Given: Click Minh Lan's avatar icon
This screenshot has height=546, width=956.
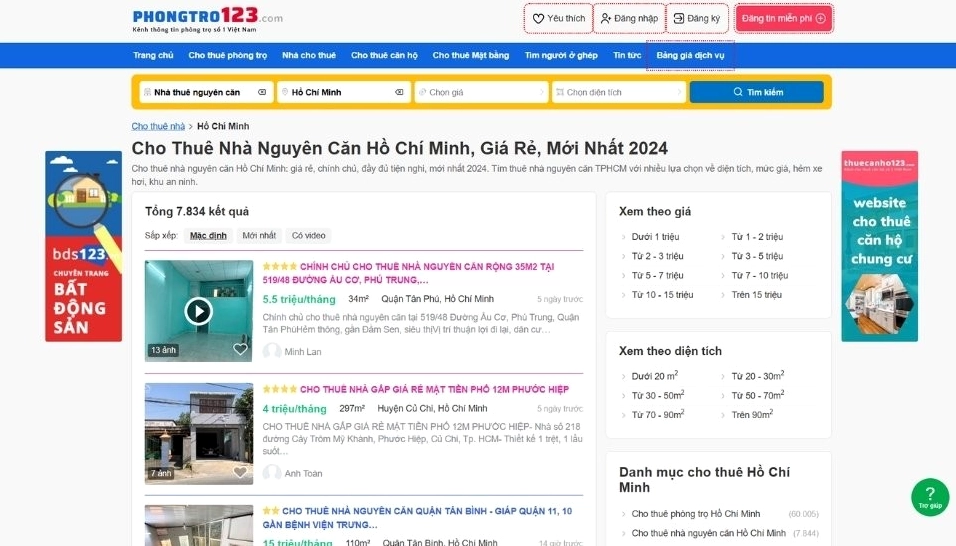Looking at the screenshot, I should (x=272, y=352).
